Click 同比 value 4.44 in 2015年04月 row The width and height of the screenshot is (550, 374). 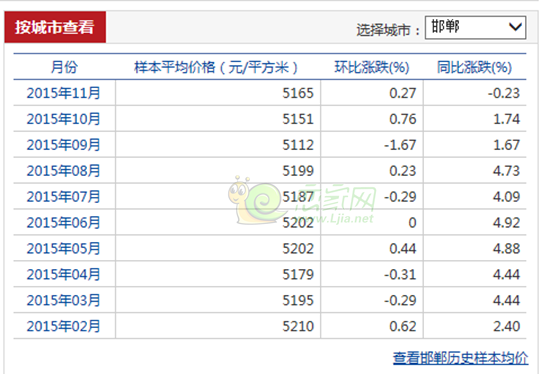(x=507, y=275)
